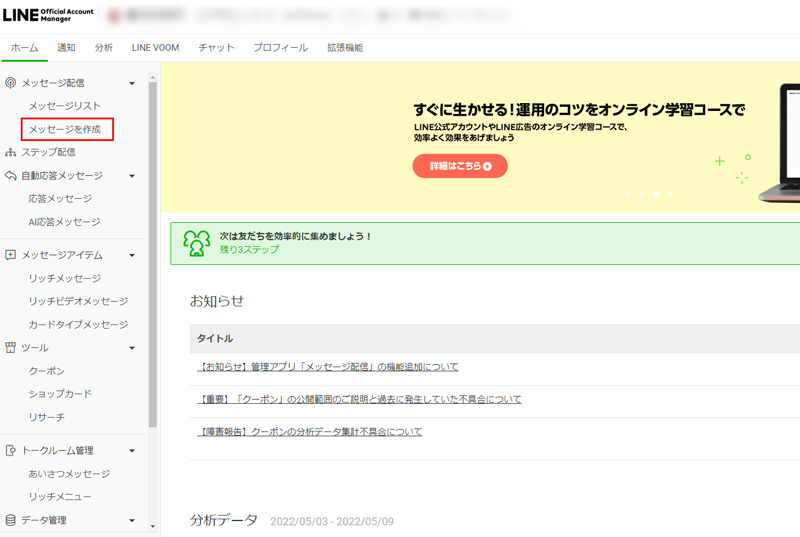
Task: Open リッチメニュー in sidebar
Action: pyautogui.click(x=60, y=496)
